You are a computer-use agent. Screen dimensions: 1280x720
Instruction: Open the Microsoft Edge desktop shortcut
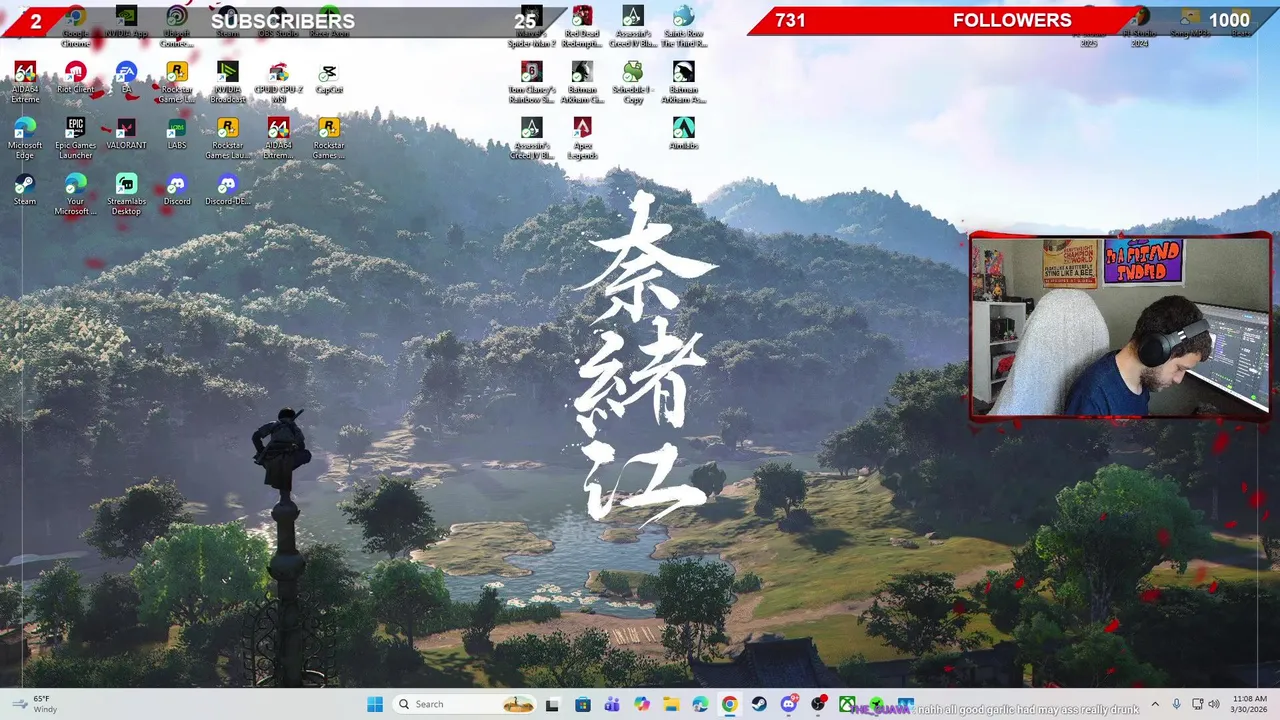(x=25, y=139)
